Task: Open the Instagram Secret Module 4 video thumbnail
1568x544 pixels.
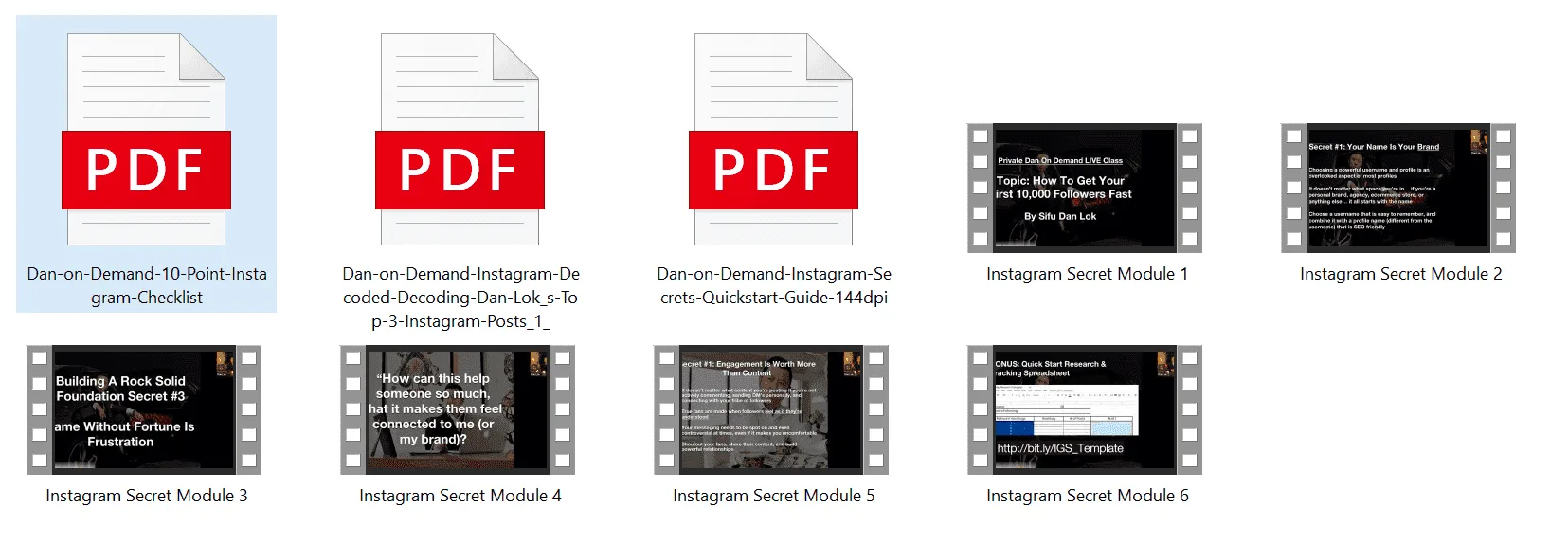Action: click(458, 410)
